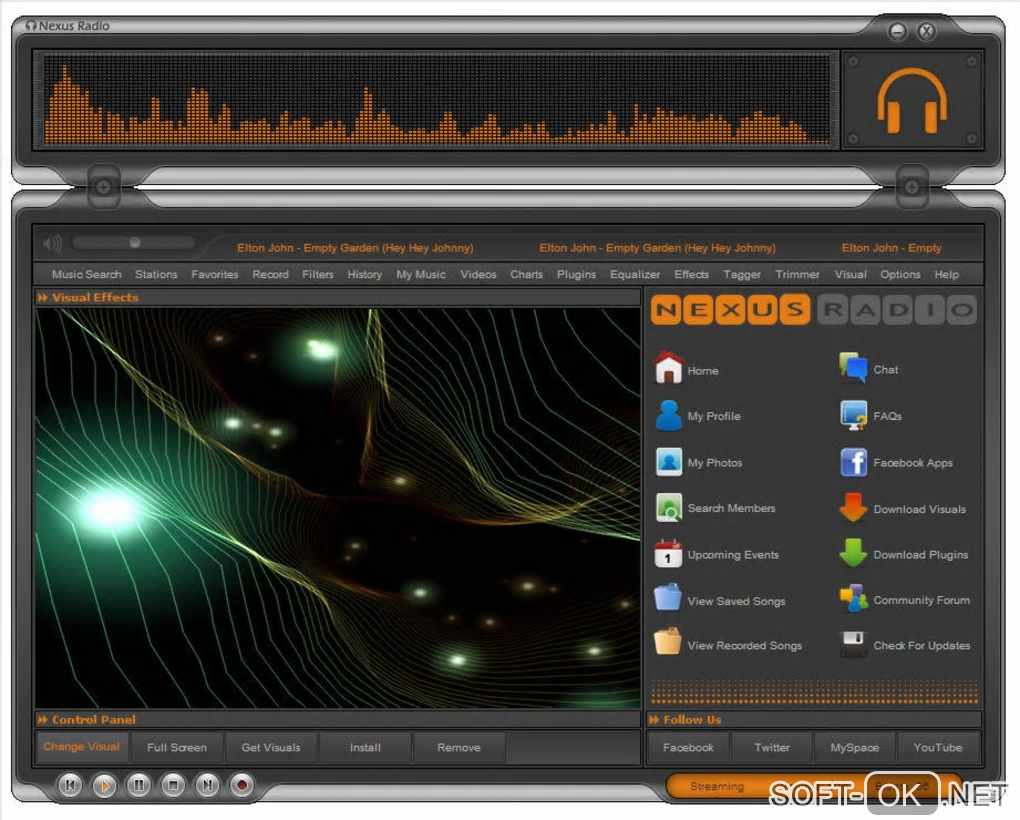Mute audio with the speaker icon
Viewport: 1020px width, 820px height.
(52, 243)
